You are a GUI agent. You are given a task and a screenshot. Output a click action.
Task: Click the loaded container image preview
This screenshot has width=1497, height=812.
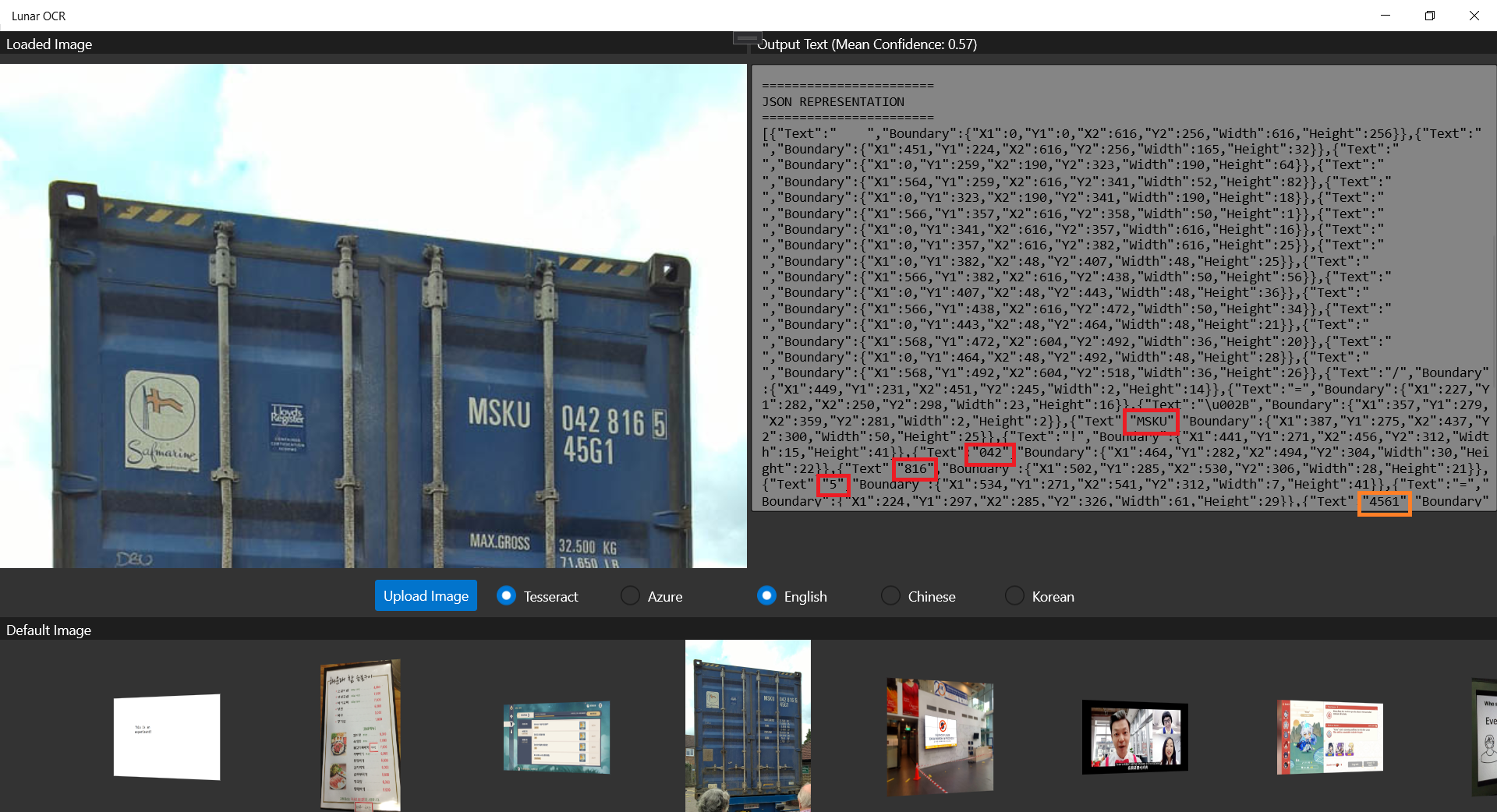click(373, 316)
